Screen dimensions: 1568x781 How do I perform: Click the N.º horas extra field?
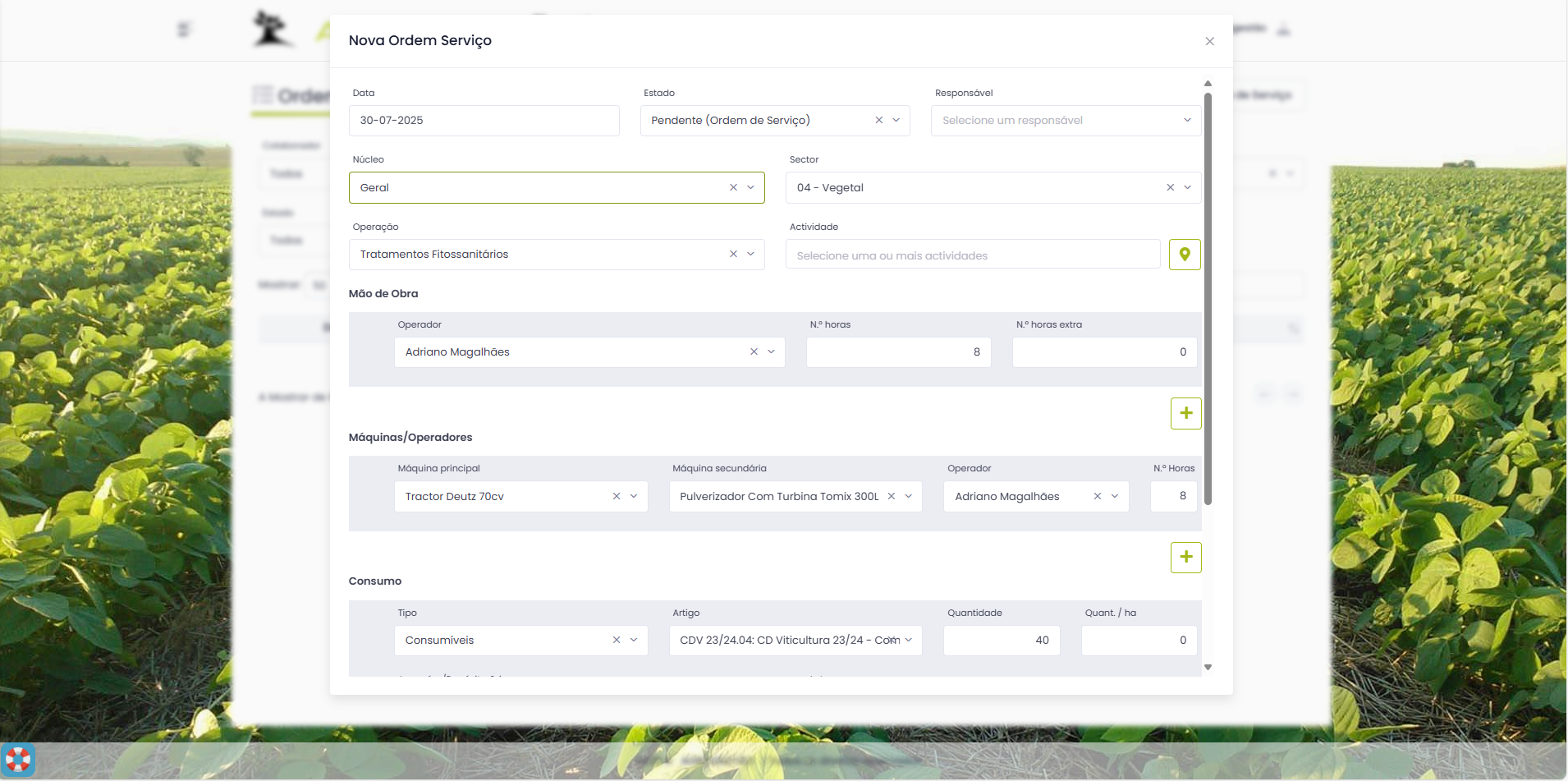(1103, 352)
